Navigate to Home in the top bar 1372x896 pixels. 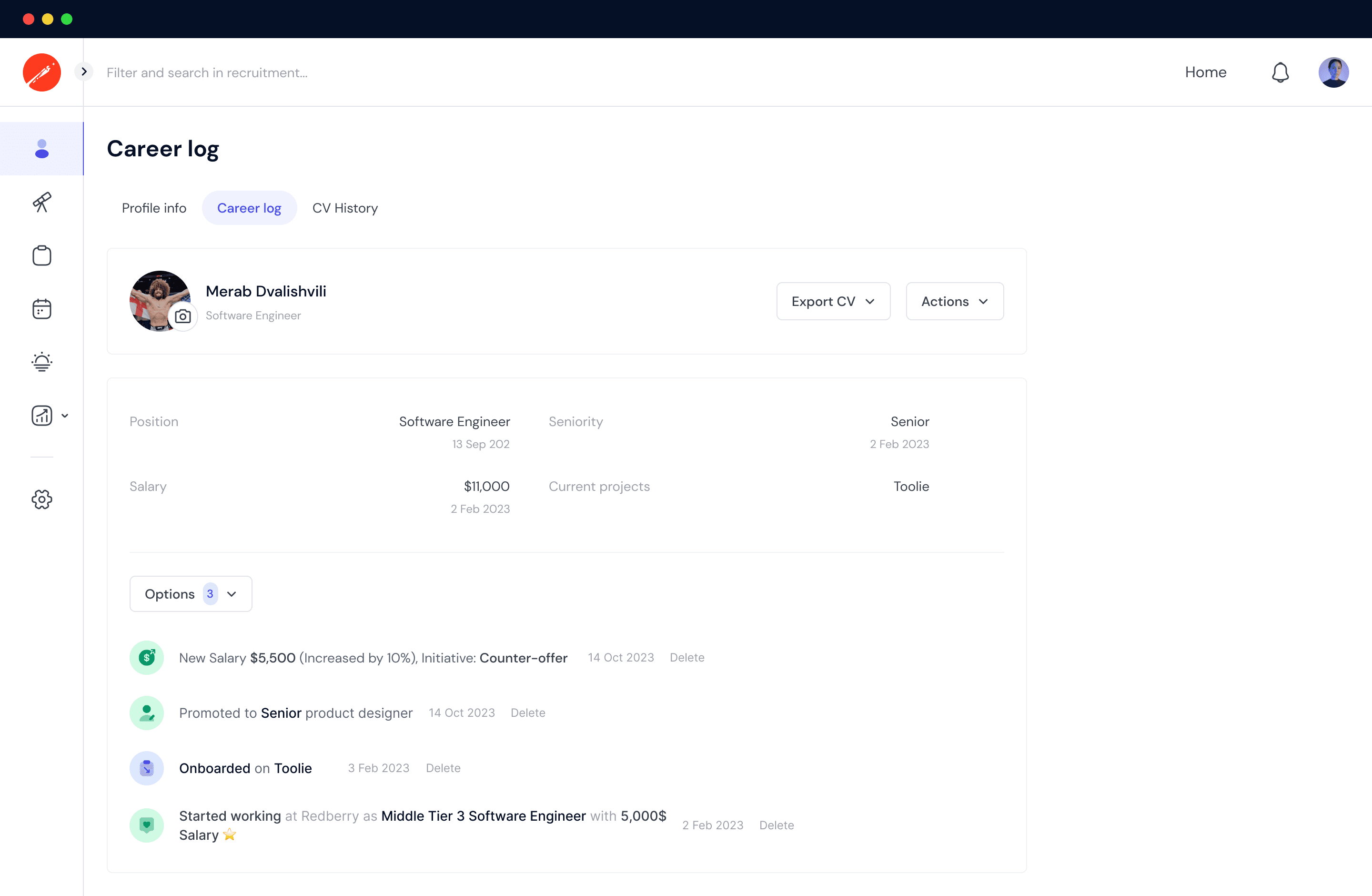(1205, 71)
